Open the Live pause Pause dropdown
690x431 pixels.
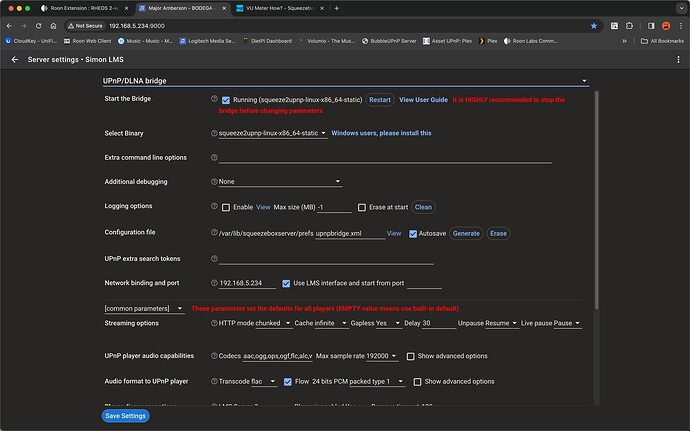567,323
